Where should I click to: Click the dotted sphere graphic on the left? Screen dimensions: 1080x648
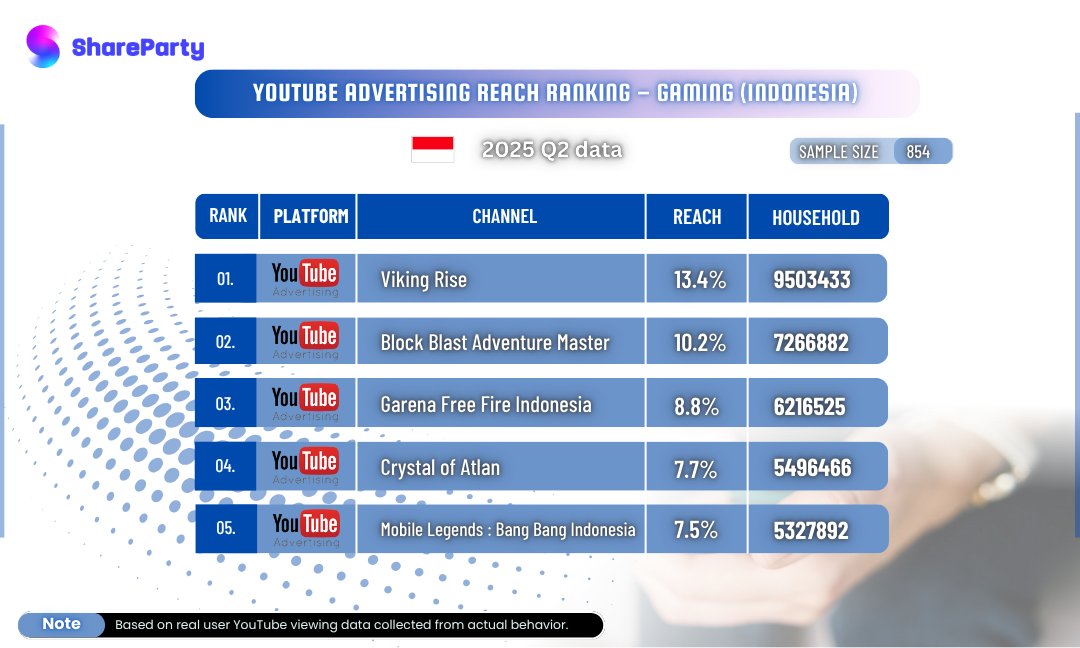(110, 430)
